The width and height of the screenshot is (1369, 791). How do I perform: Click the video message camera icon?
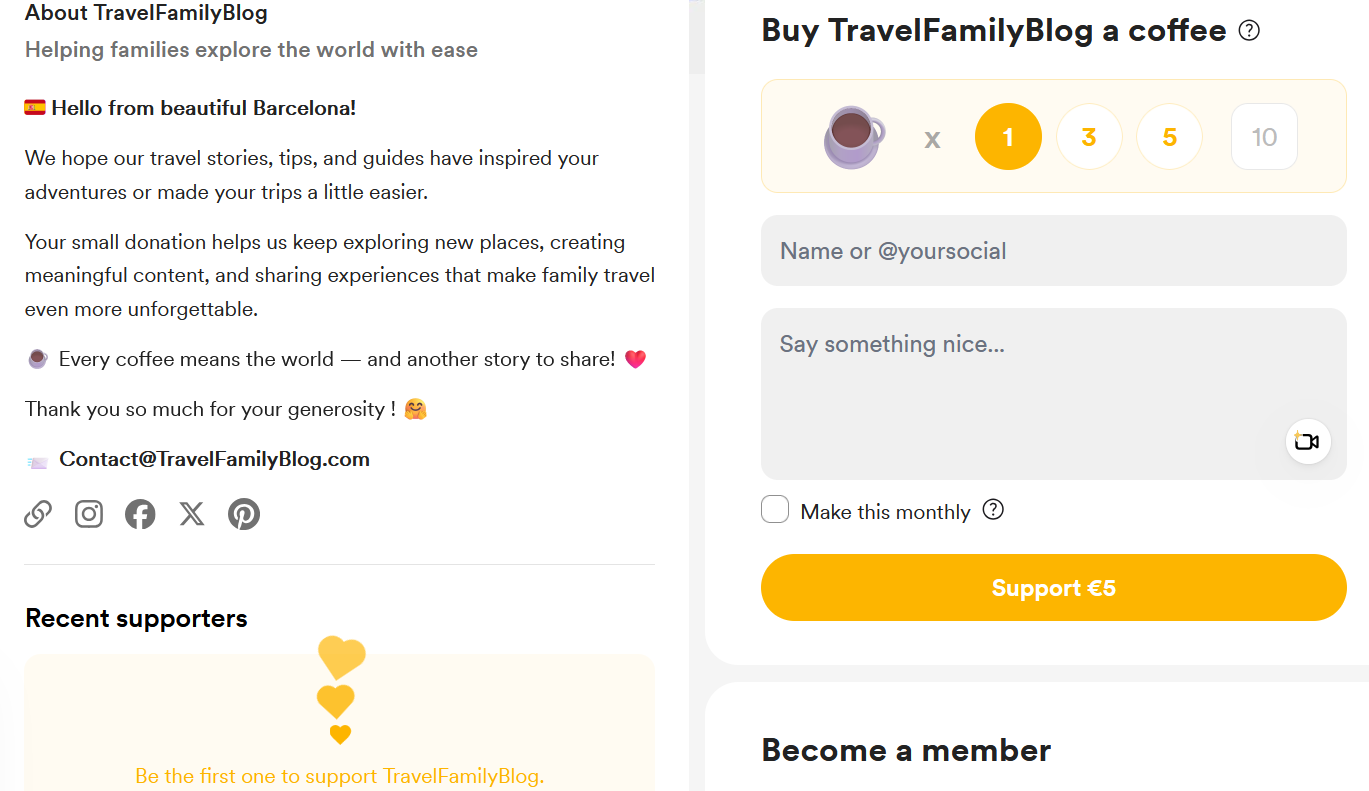tap(1307, 441)
